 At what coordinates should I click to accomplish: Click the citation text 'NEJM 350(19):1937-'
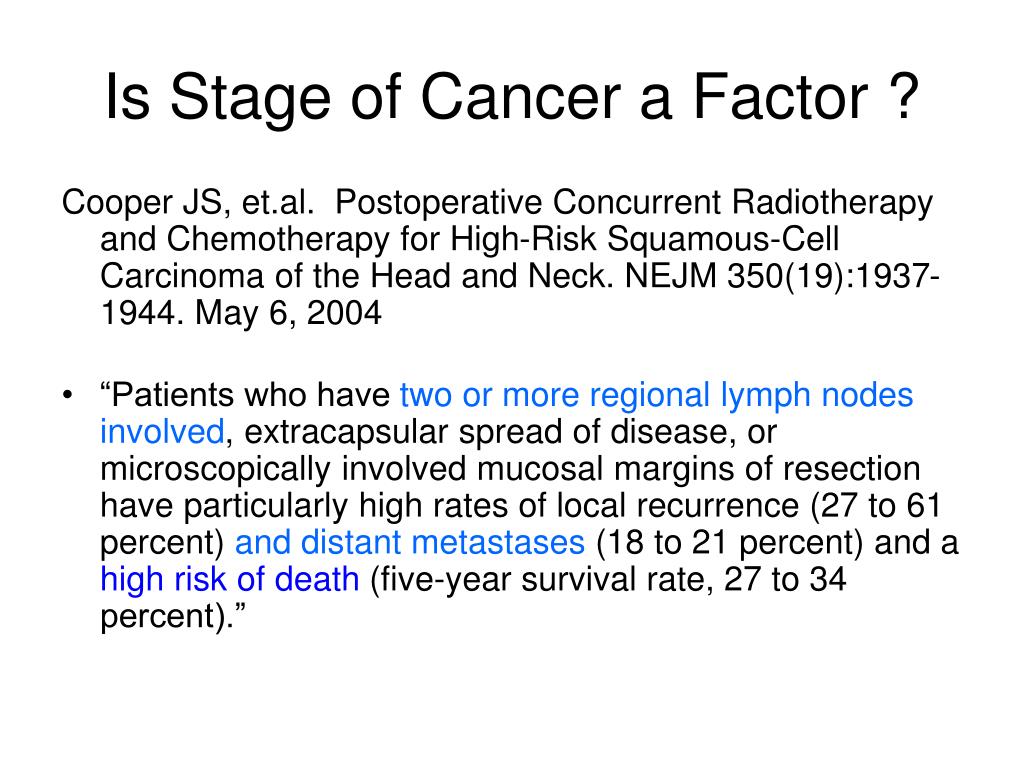tap(782, 276)
